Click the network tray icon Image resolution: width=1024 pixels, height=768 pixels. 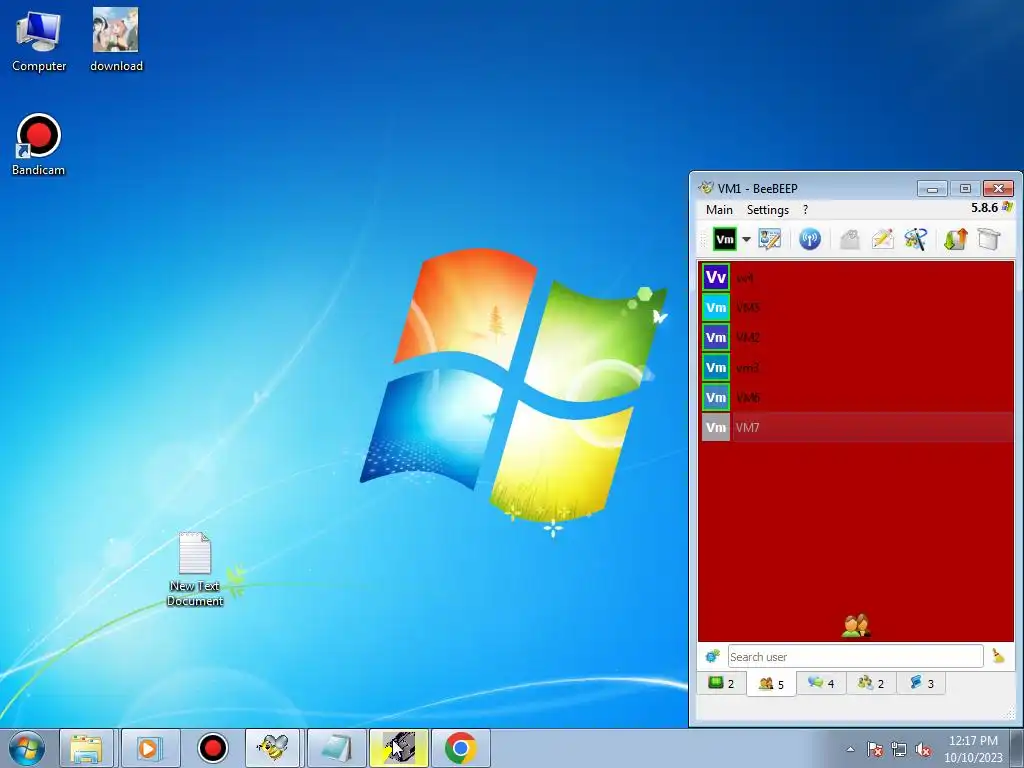[x=899, y=749]
